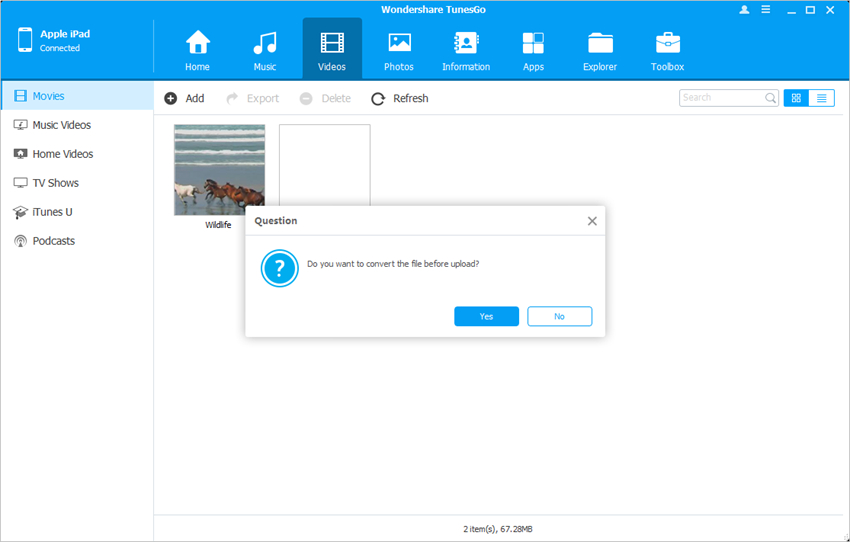Select Music Videos in sidebar

61,125
